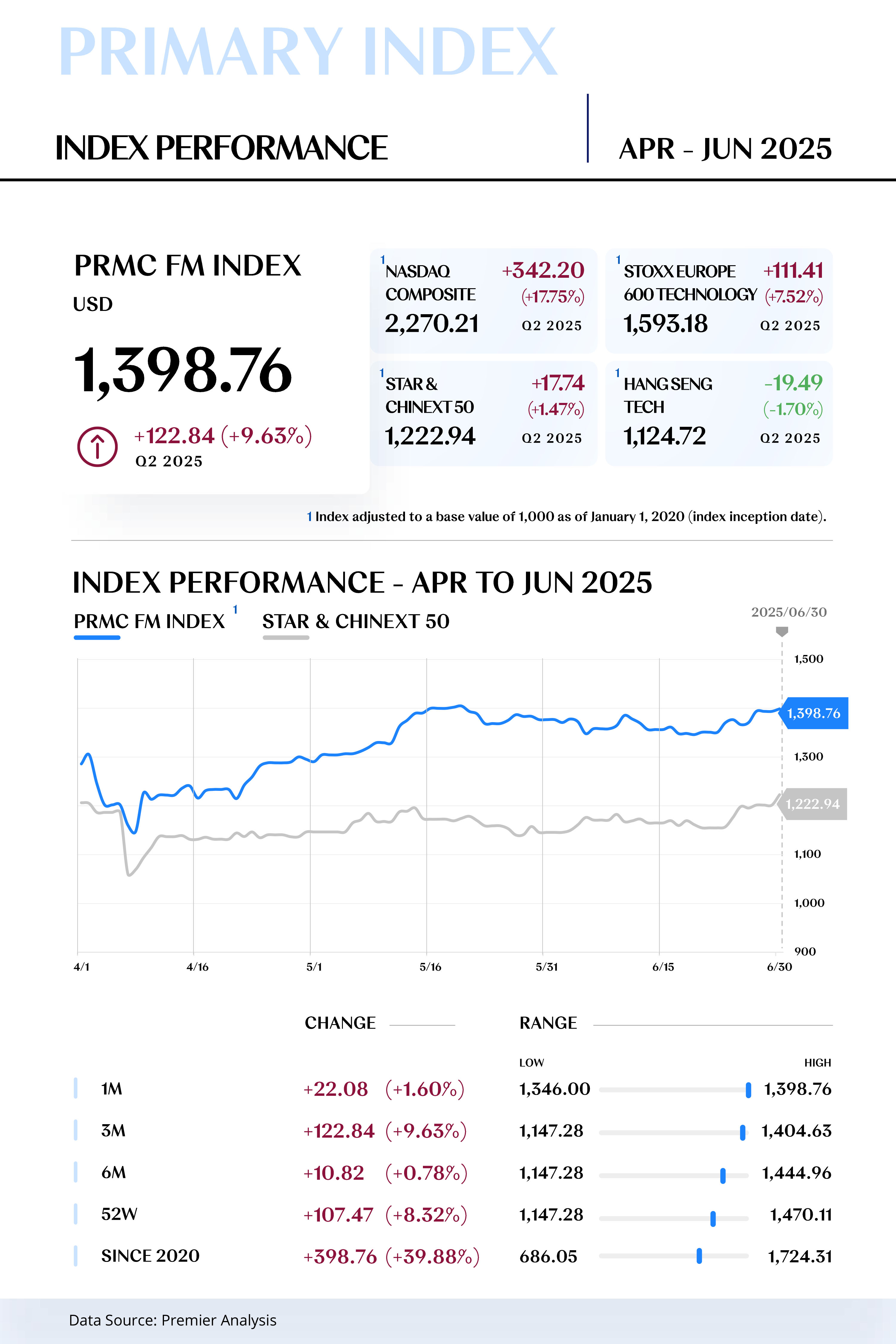Open the STAR & CHINEXT 50 card
This screenshot has height=1344, width=896.
click(484, 412)
